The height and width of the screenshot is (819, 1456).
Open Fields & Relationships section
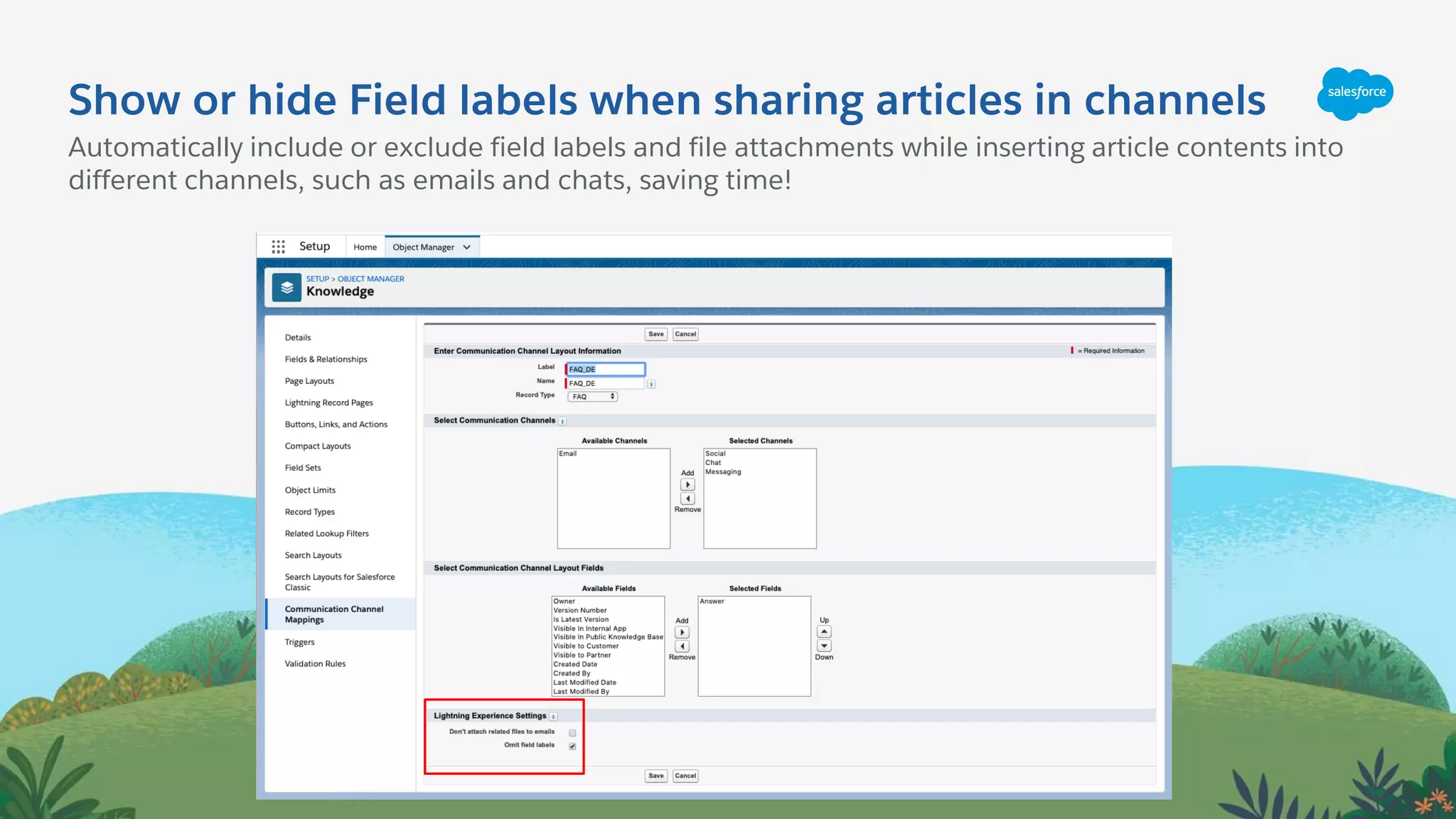(x=326, y=359)
